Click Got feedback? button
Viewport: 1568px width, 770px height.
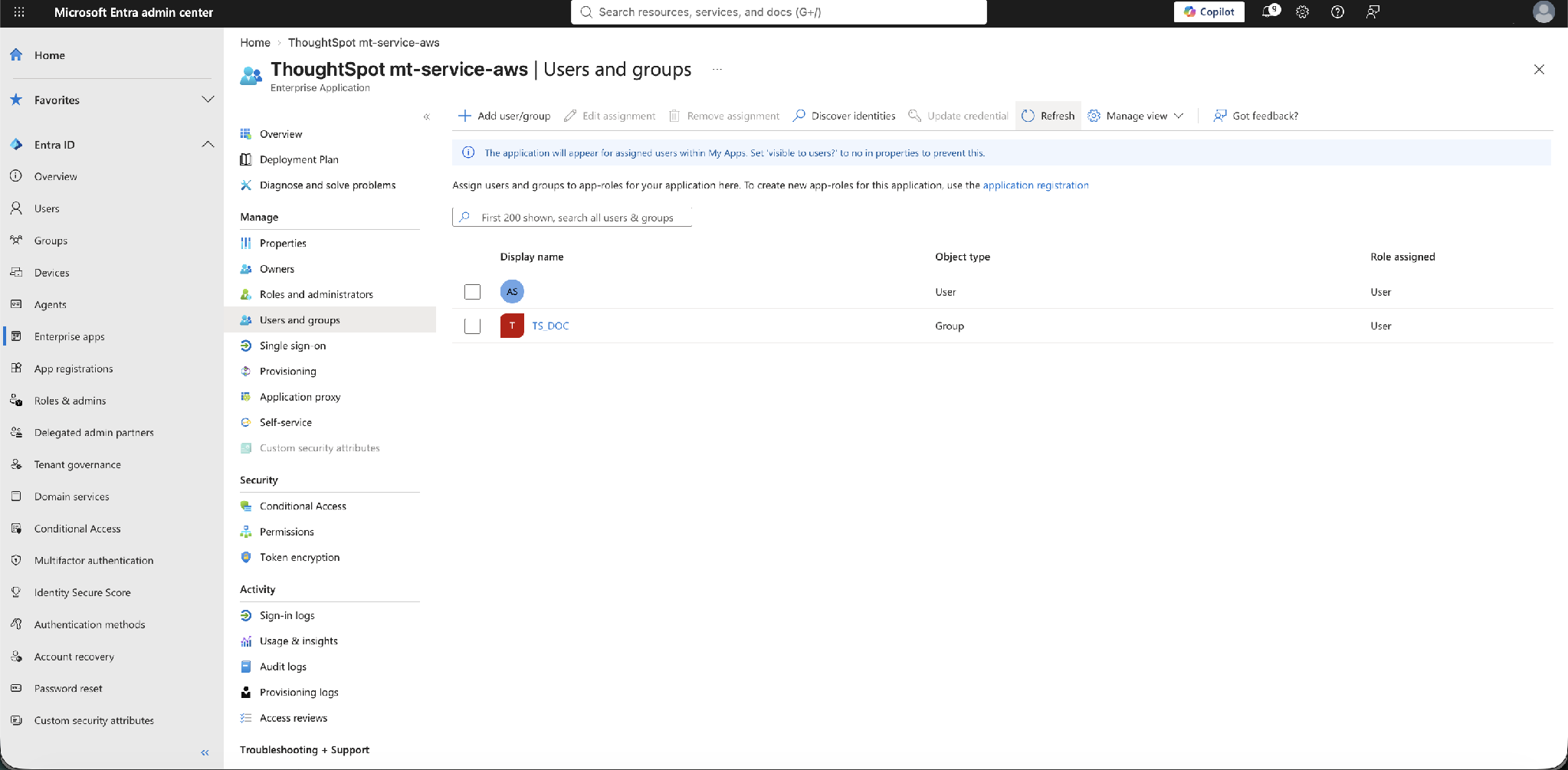1255,116
